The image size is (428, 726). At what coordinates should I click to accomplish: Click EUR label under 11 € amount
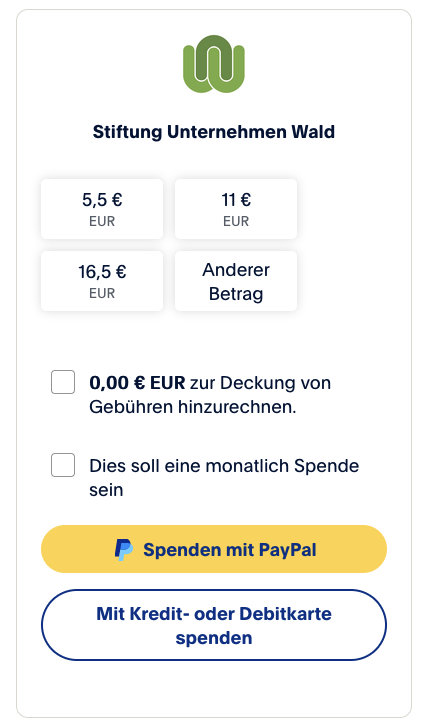236,221
